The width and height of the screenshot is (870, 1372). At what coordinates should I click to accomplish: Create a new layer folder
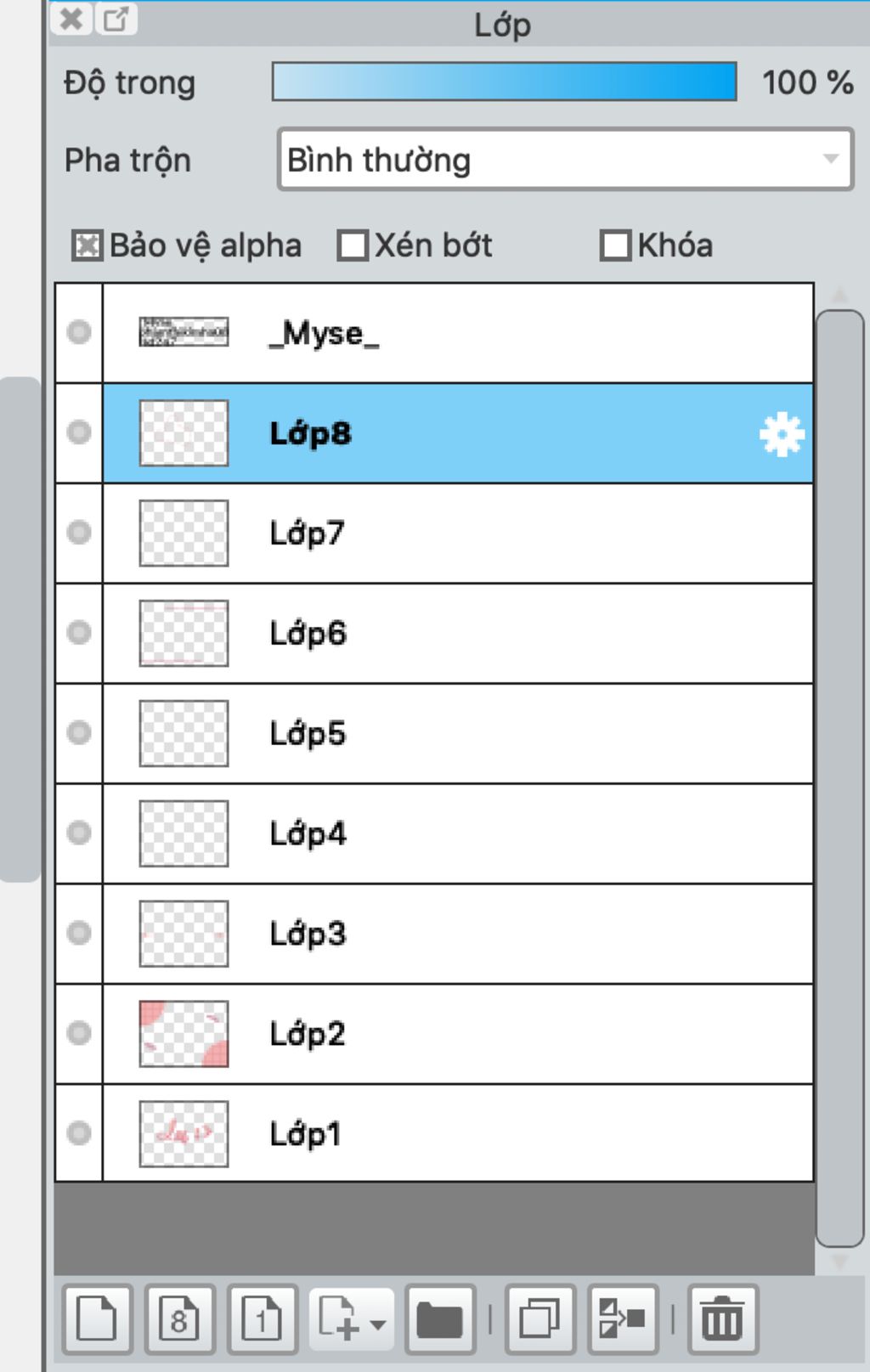439,1318
